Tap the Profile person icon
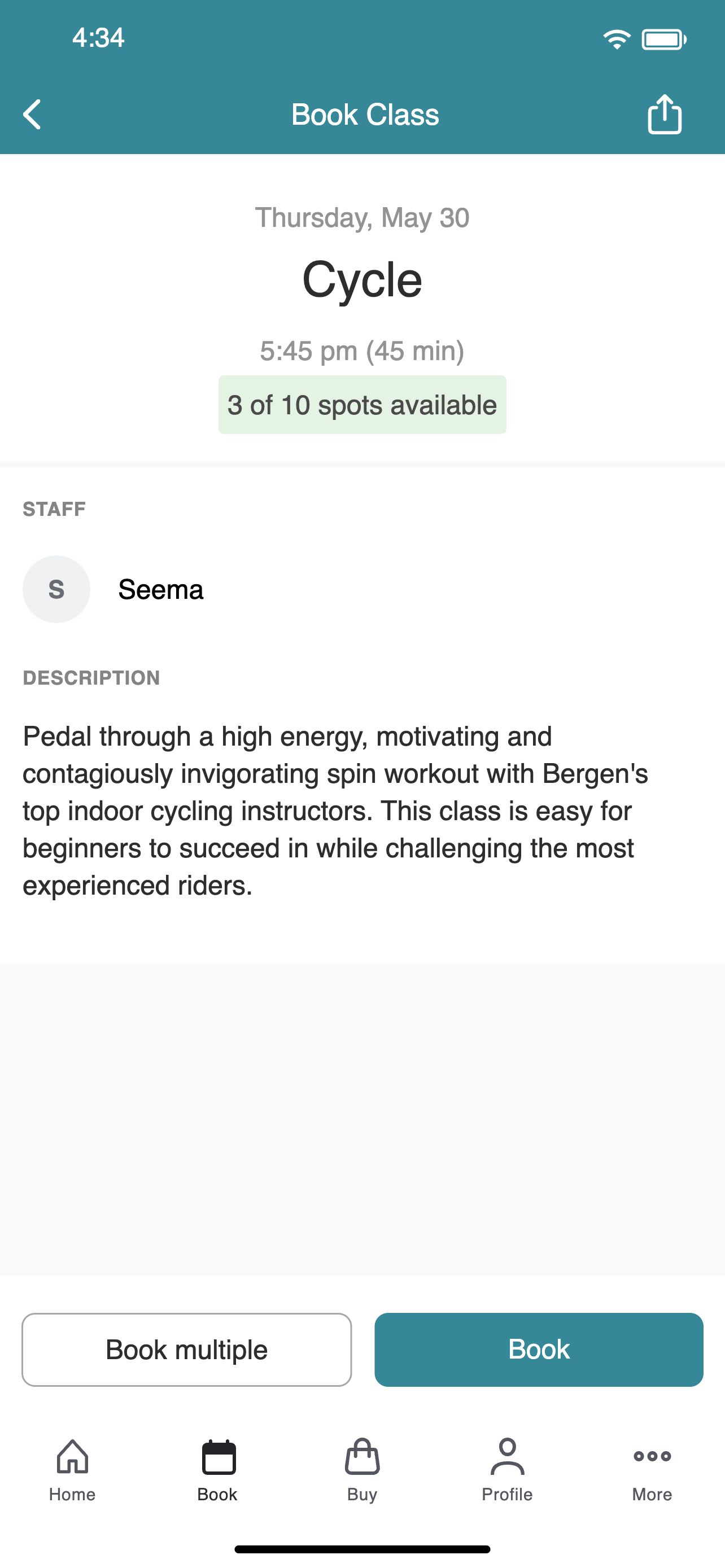 point(507,1457)
